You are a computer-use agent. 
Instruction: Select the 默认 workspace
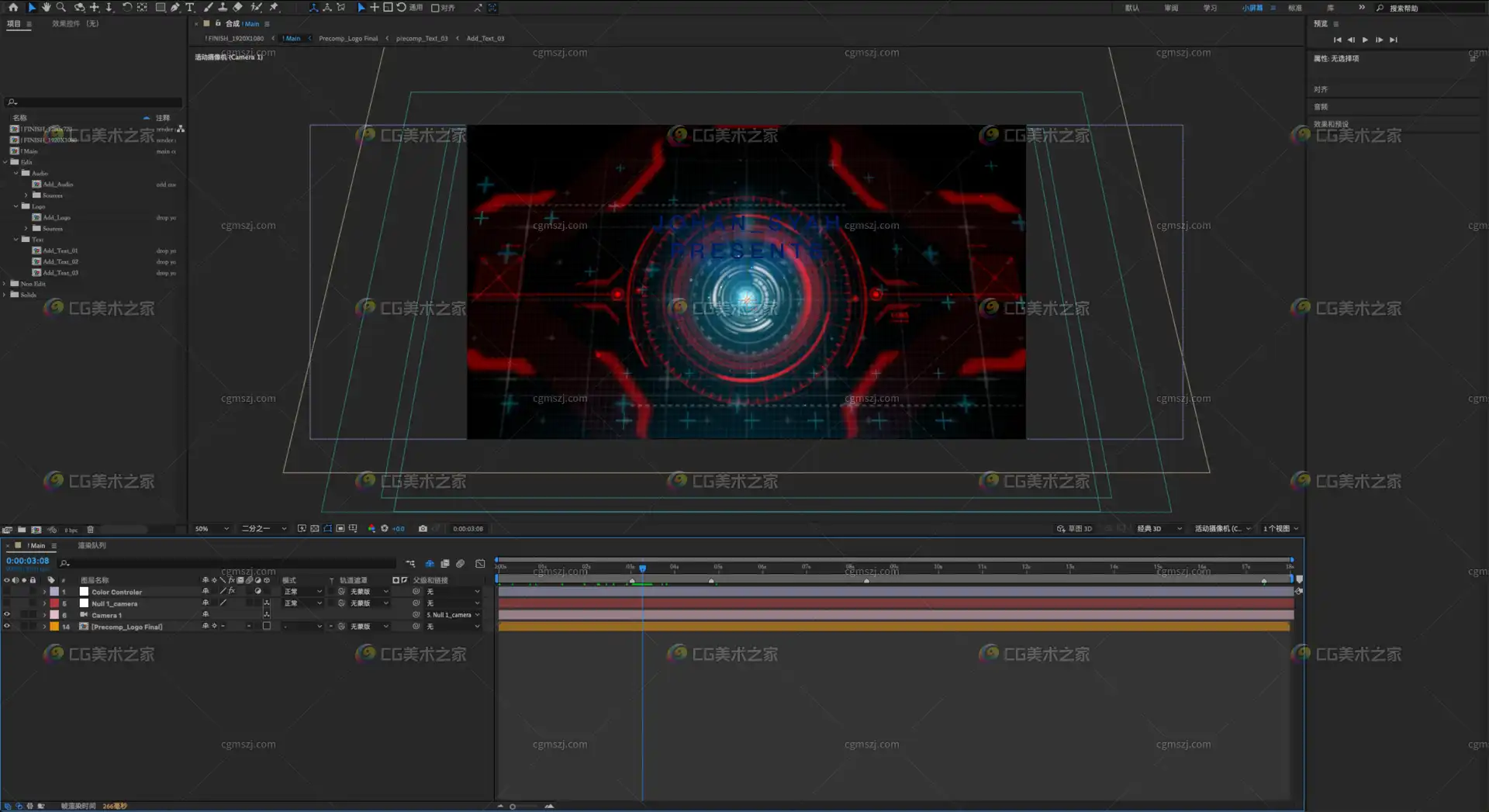coord(1132,8)
